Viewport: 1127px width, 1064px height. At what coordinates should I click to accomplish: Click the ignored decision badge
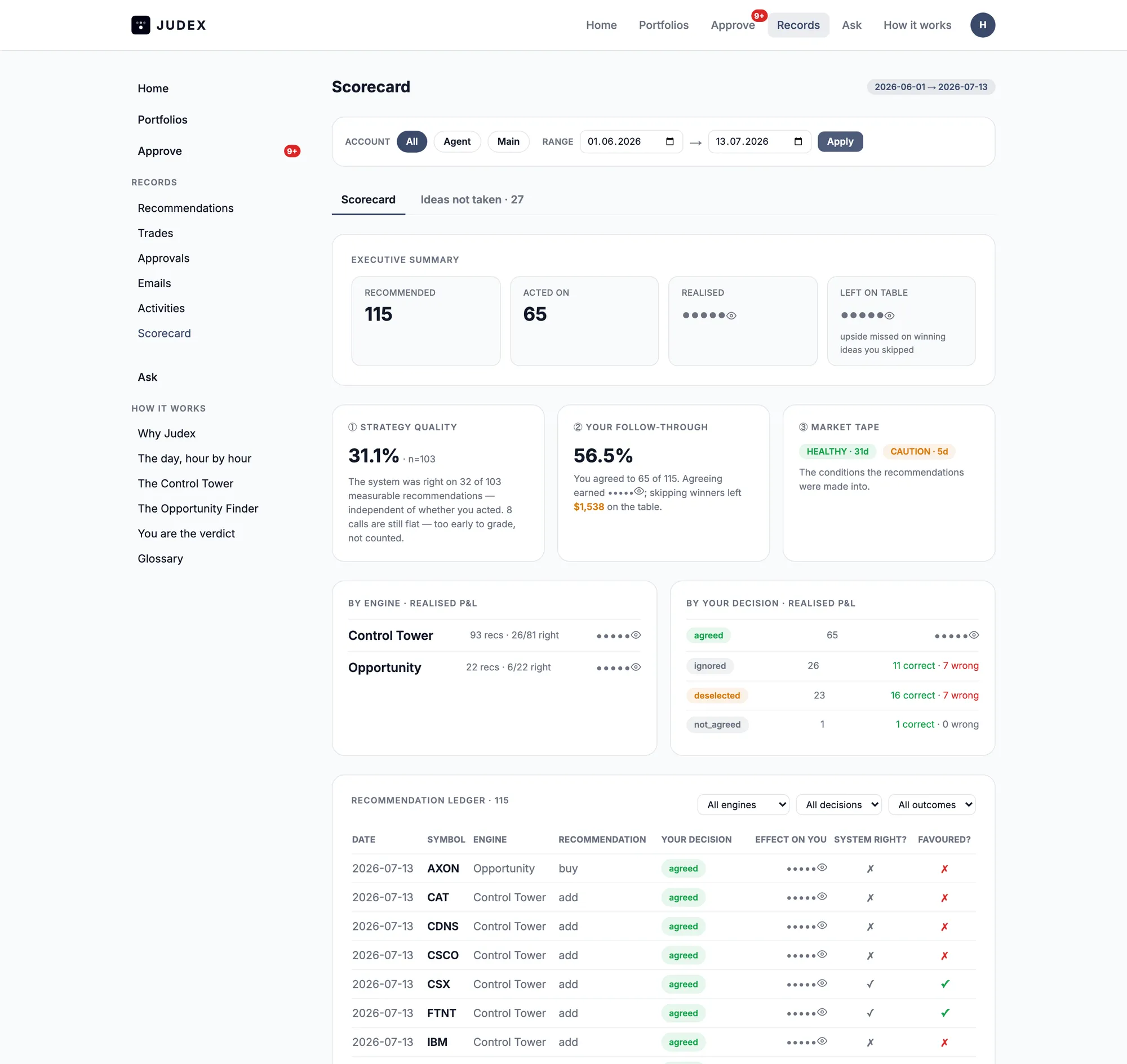coord(709,666)
